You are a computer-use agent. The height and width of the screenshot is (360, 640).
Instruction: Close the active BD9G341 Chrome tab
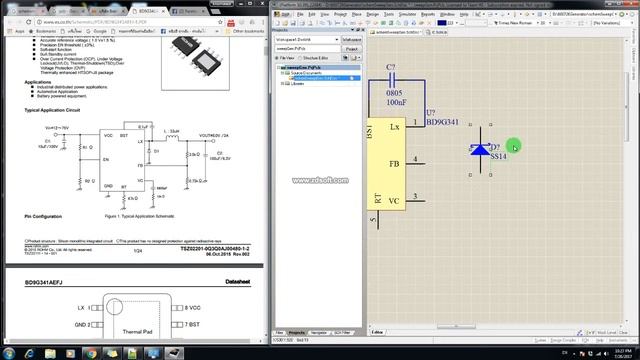tap(164, 11)
